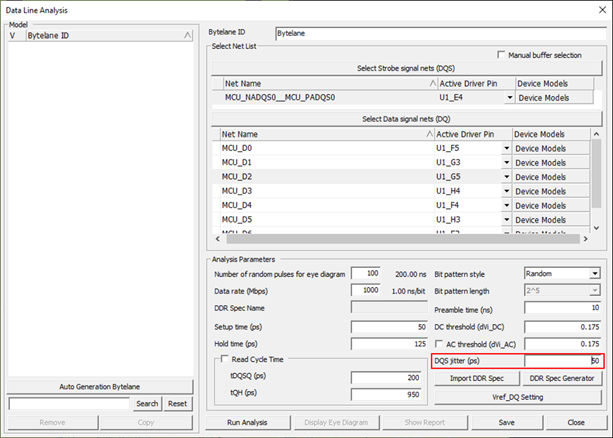Click the Import DDR Spec button
The width and height of the screenshot is (613, 438).
click(x=474, y=378)
